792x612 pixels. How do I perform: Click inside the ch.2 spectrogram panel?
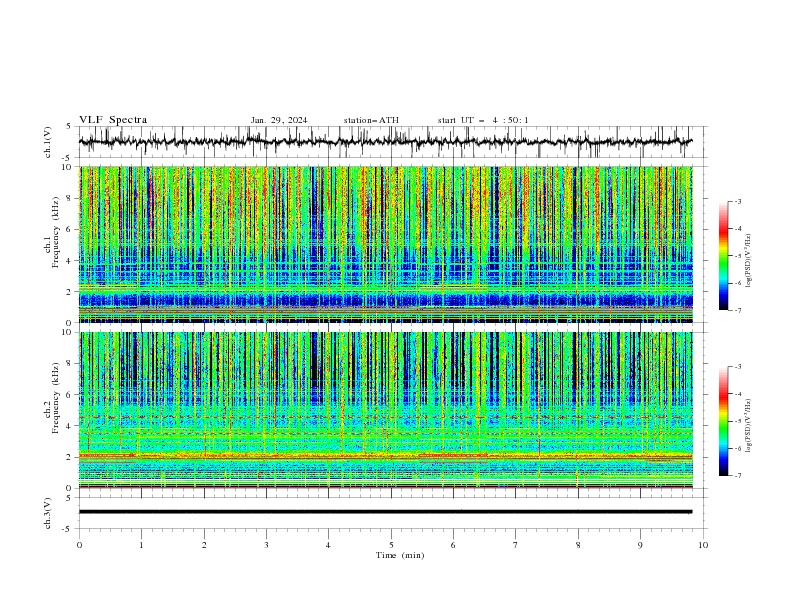[385, 410]
